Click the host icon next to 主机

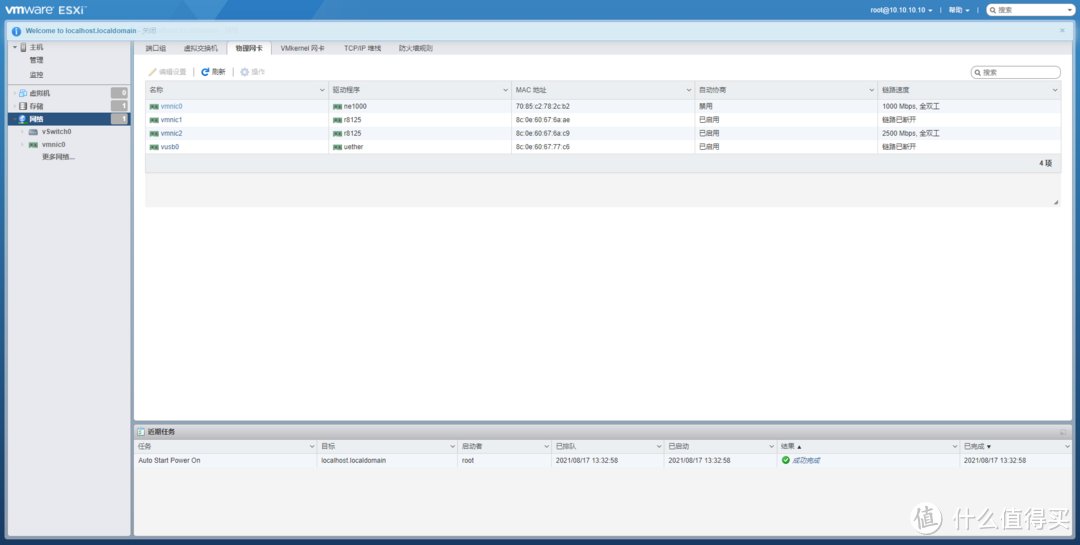(x=23, y=48)
